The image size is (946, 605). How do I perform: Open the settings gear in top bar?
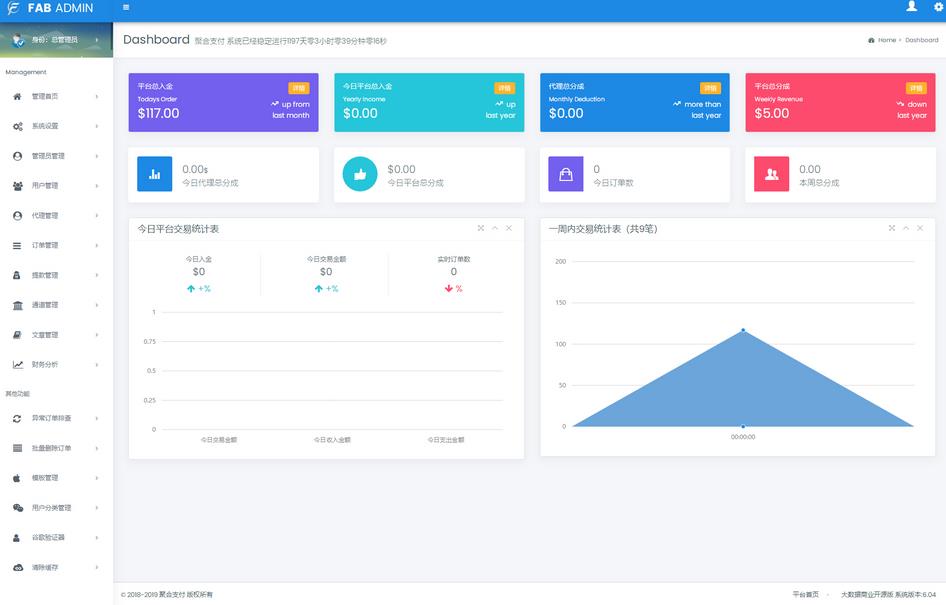pos(939,7)
